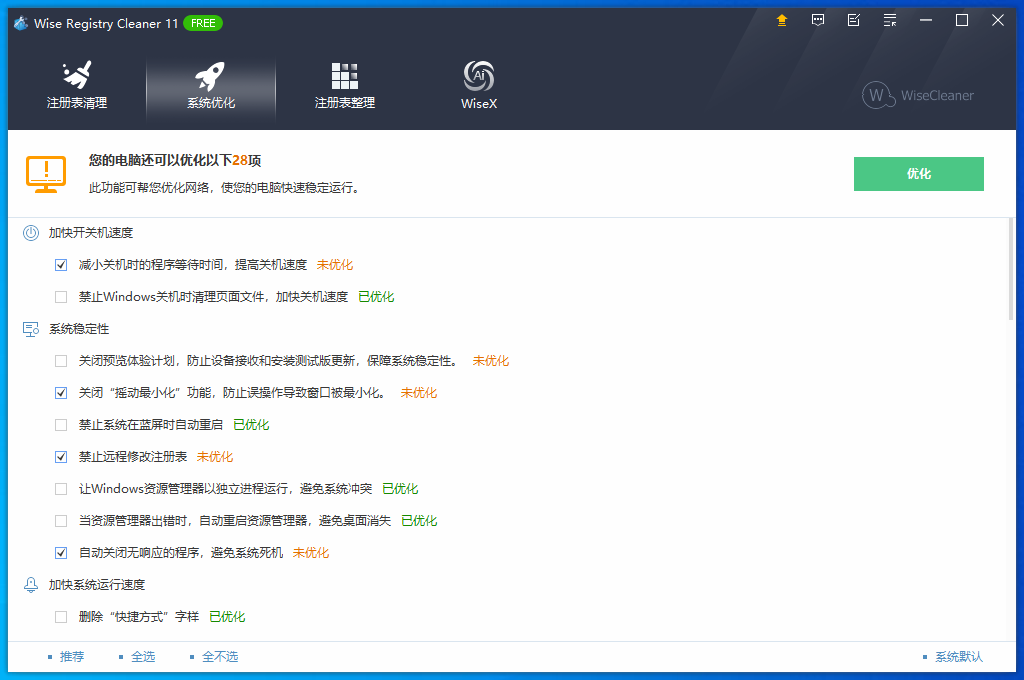Open the hamburger menu icon

(890, 19)
